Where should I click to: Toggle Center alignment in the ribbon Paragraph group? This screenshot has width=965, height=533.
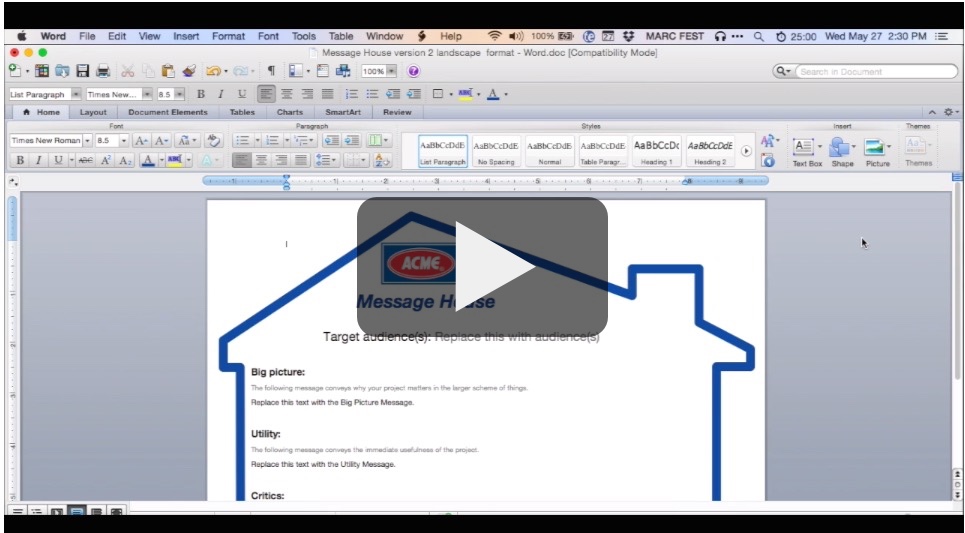point(262,161)
